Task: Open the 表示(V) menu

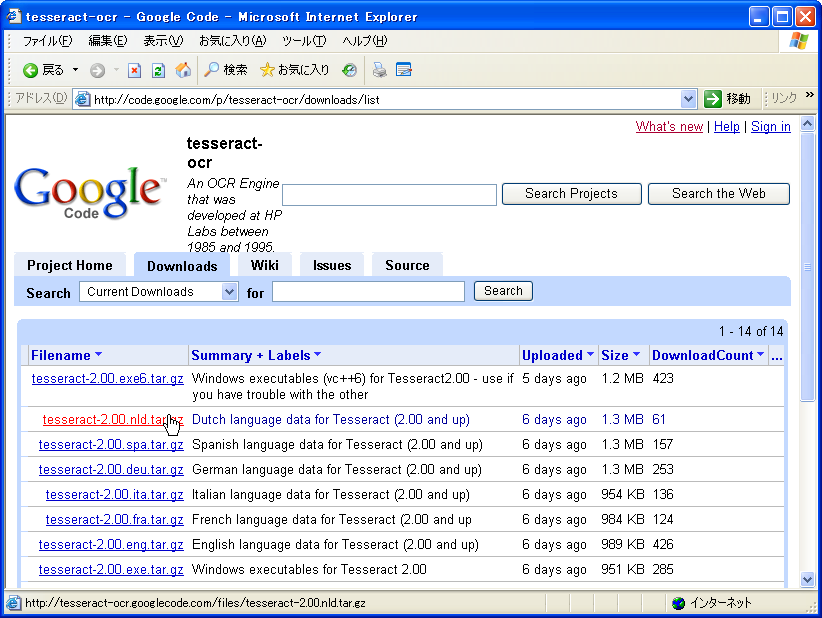Action: tap(163, 40)
